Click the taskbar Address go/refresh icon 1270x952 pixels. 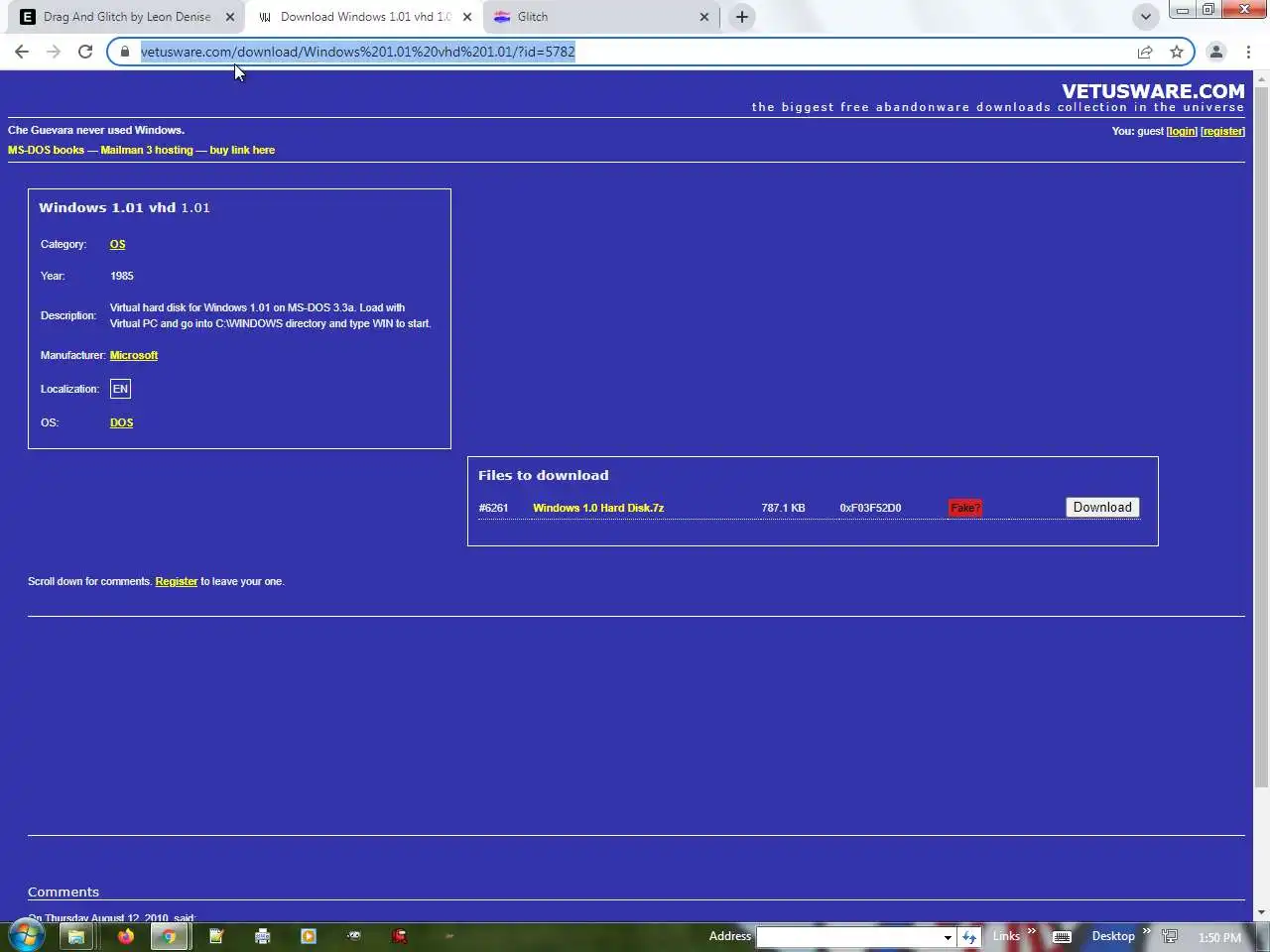pyautogui.click(x=969, y=936)
